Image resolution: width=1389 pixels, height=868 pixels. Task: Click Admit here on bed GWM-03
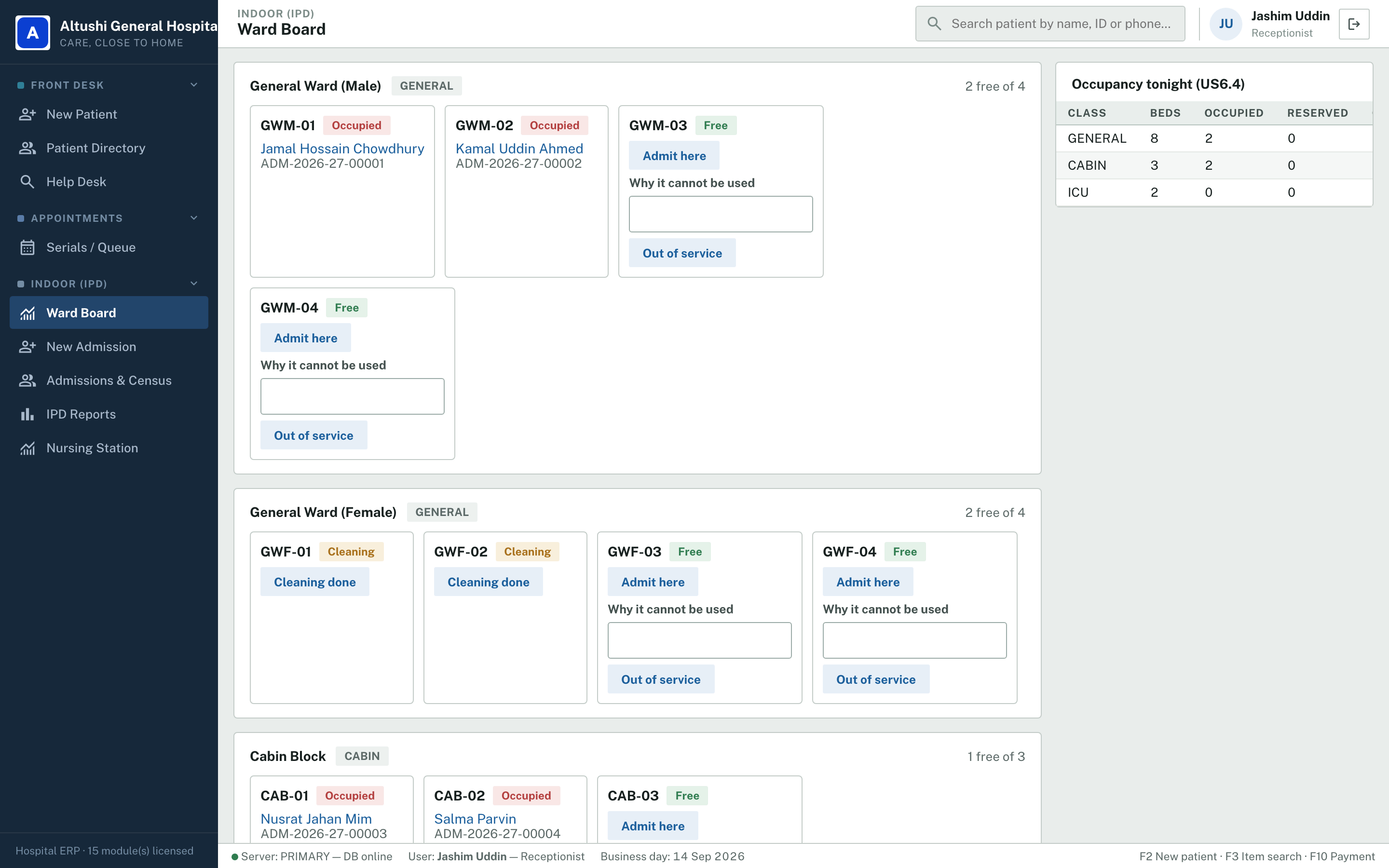click(x=674, y=156)
